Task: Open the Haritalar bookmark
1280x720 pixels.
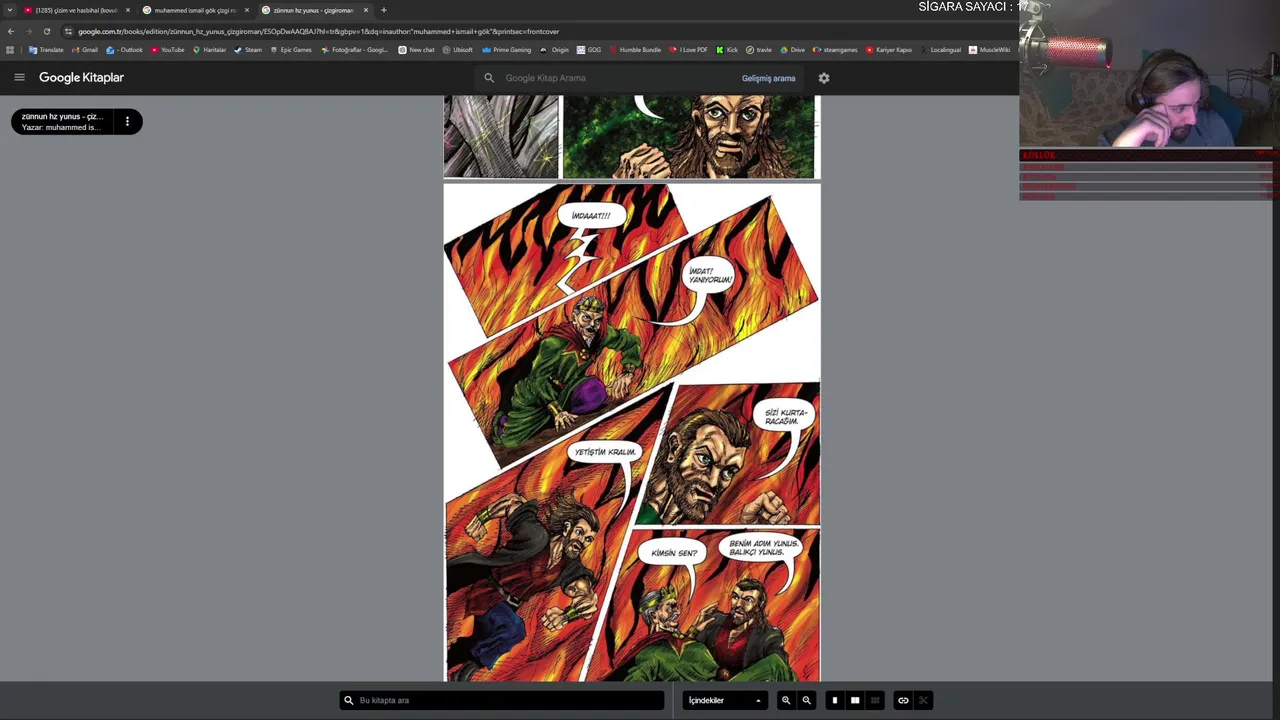Action: 210,50
